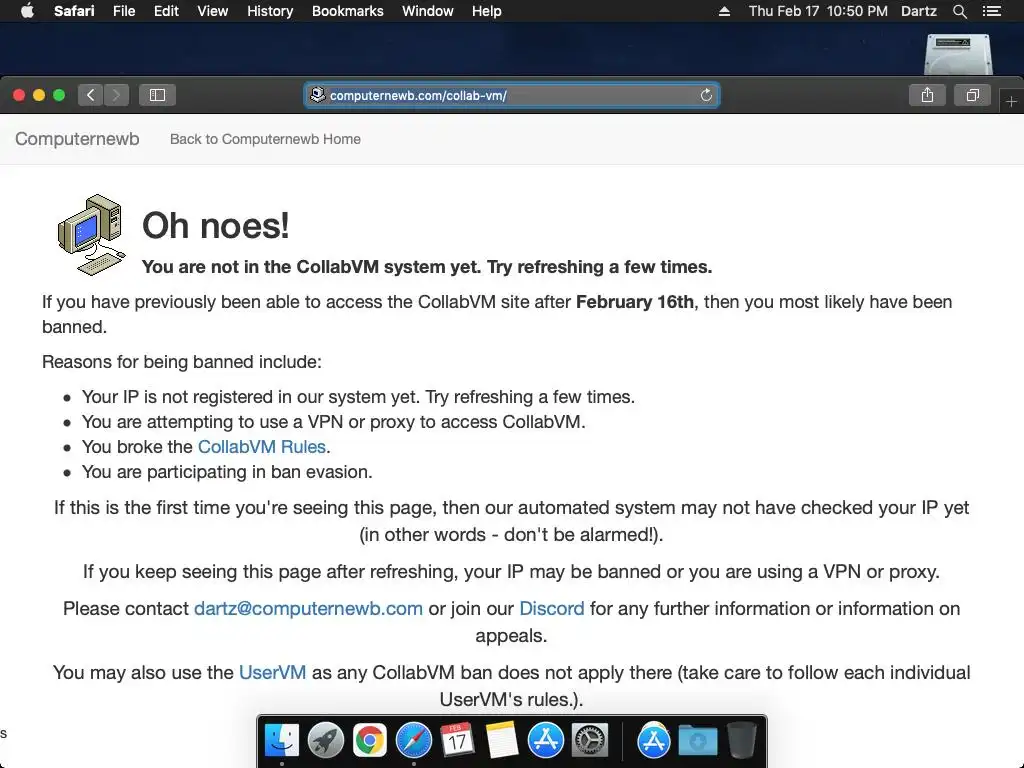Click the computer illustration beside Oh noes!

(92, 235)
